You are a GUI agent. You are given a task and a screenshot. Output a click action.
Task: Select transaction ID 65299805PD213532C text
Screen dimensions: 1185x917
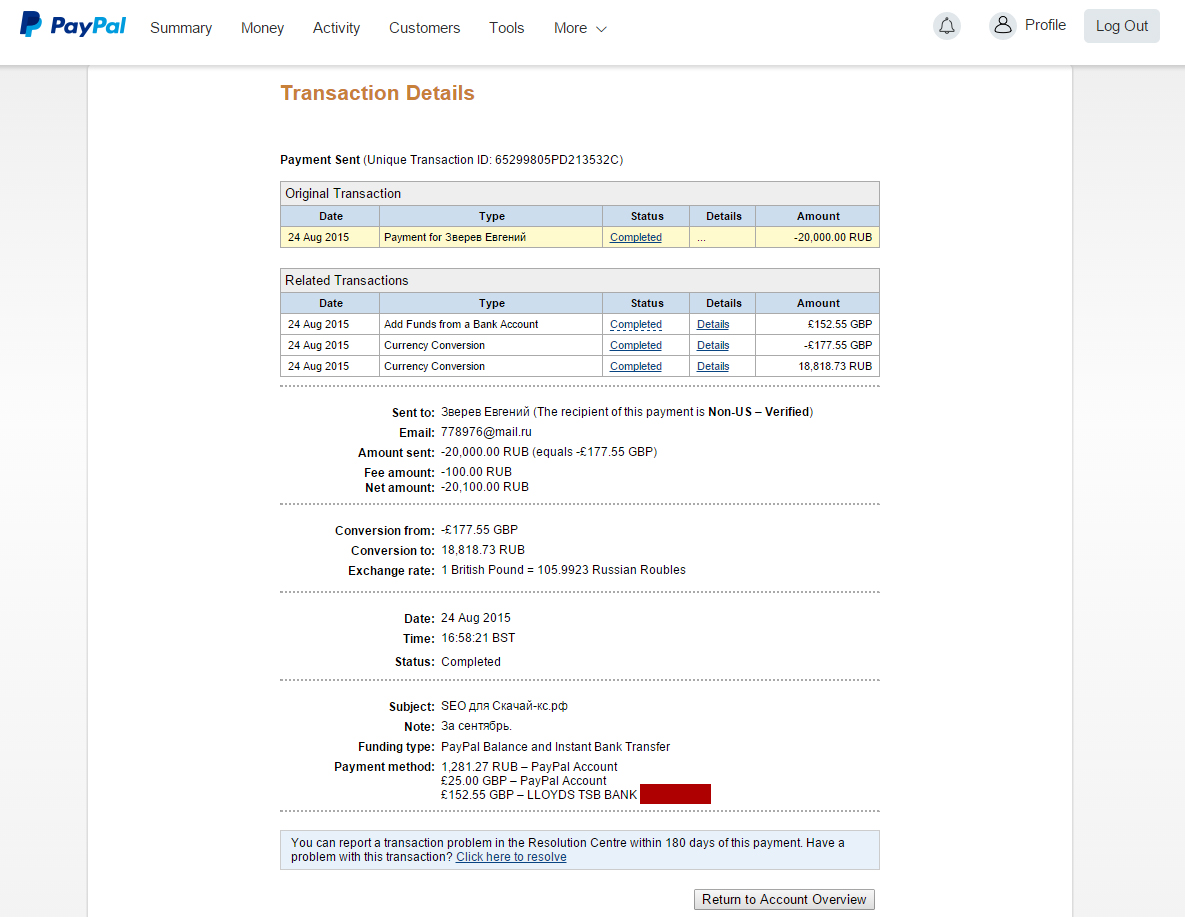(557, 160)
